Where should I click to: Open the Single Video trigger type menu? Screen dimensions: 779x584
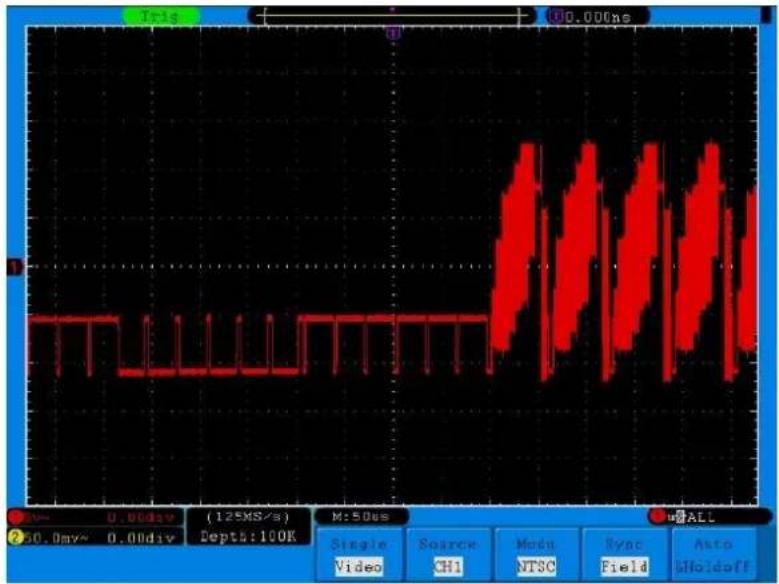coord(359,555)
